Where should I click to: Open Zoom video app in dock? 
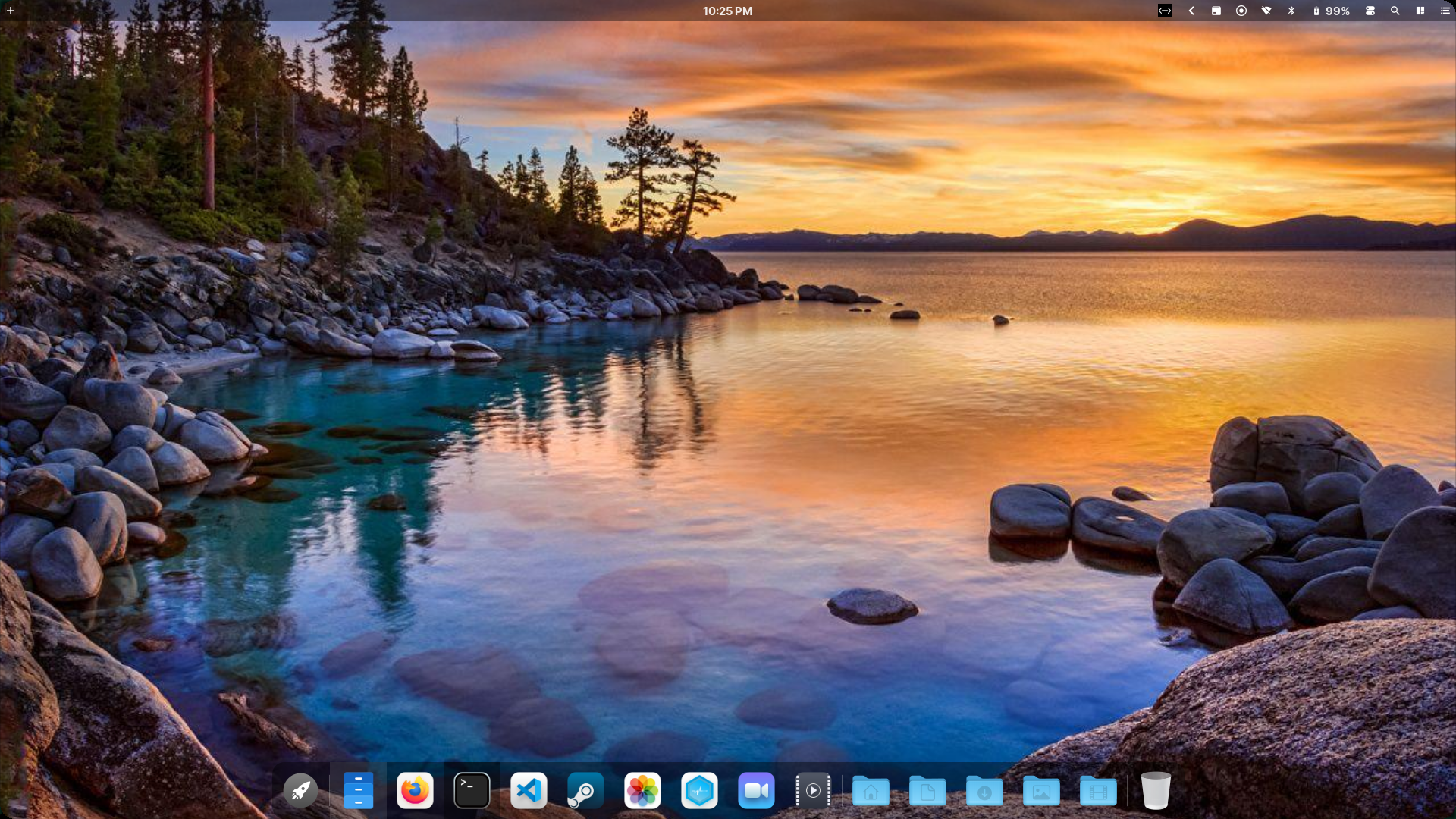pos(756,791)
